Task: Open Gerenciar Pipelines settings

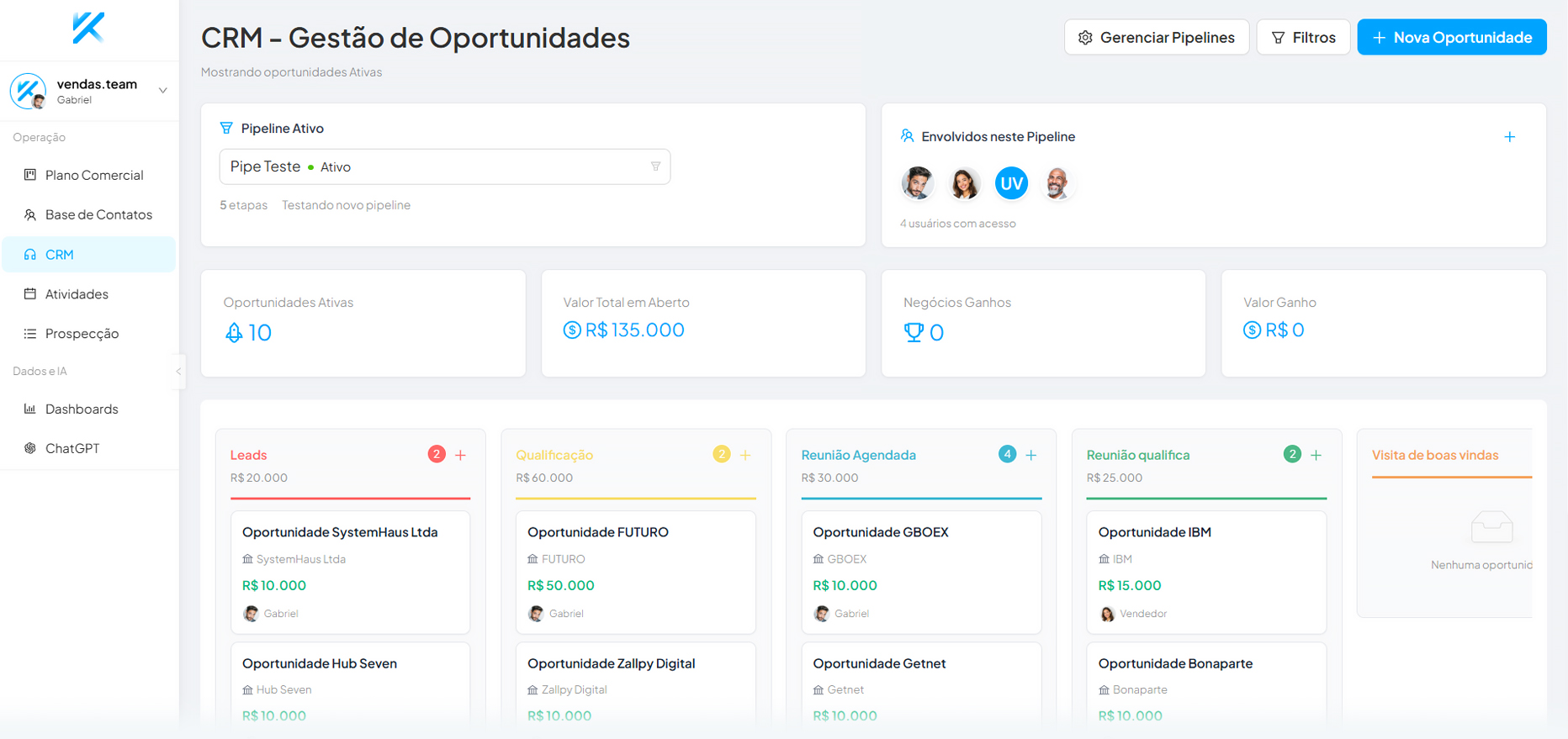Action: 1157,37
